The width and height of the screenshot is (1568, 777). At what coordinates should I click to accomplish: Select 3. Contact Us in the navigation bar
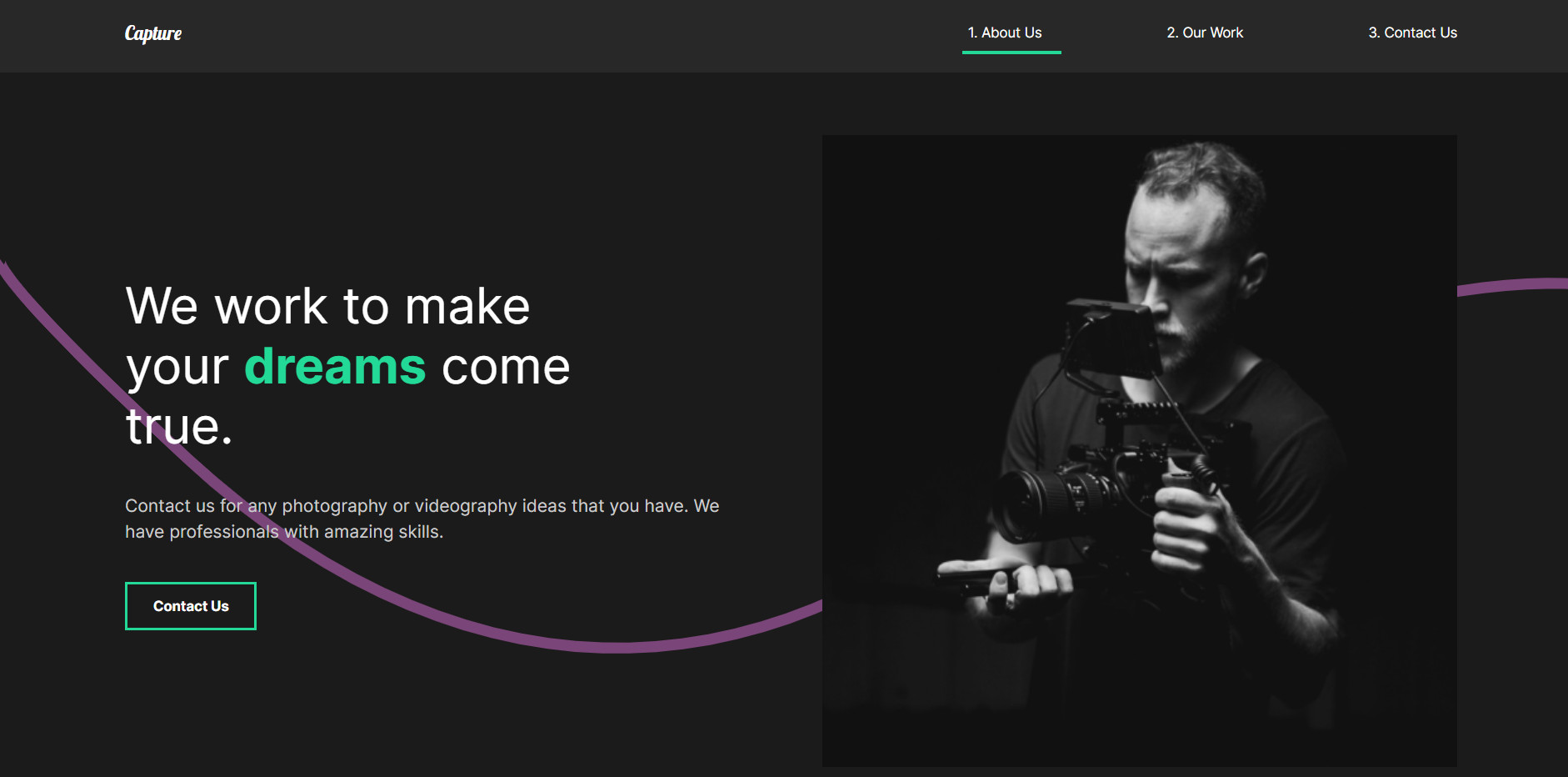pyautogui.click(x=1412, y=33)
